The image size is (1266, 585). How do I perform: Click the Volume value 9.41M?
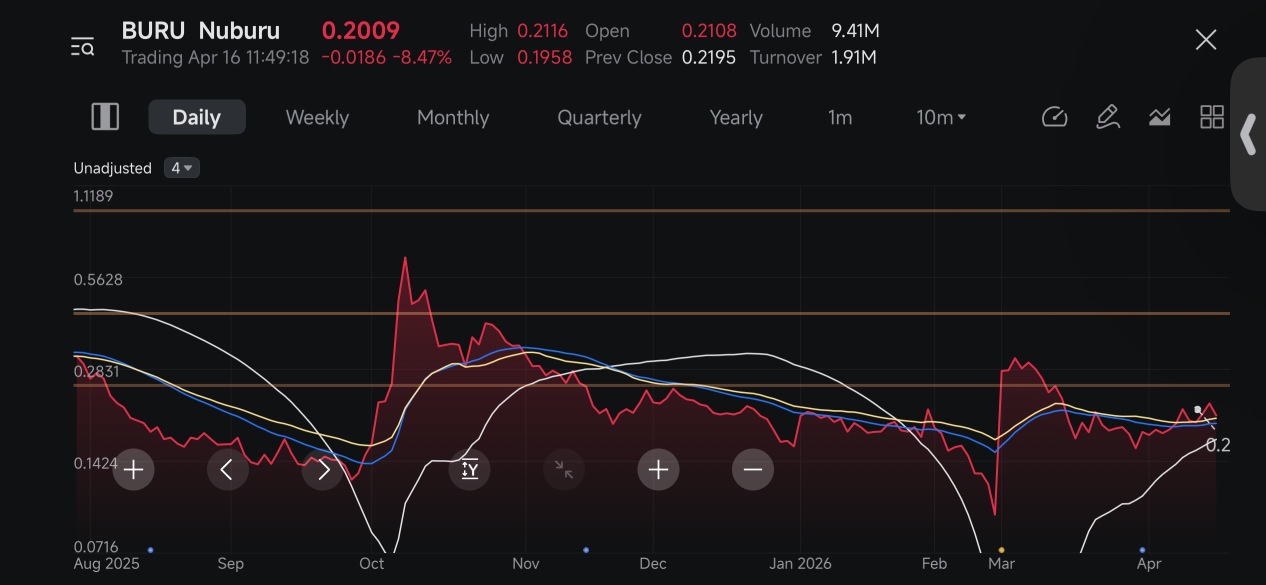856,31
